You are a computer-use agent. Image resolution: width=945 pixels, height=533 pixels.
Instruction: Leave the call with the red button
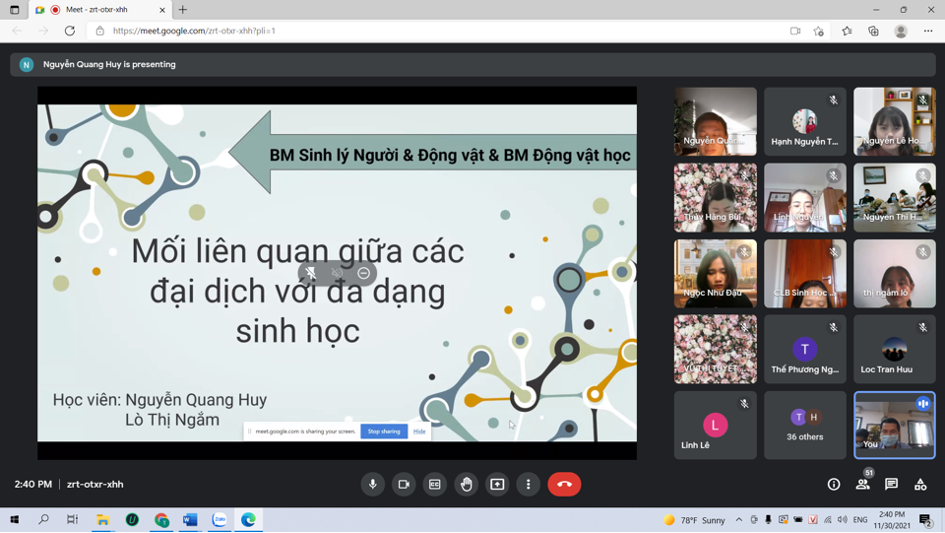click(564, 484)
